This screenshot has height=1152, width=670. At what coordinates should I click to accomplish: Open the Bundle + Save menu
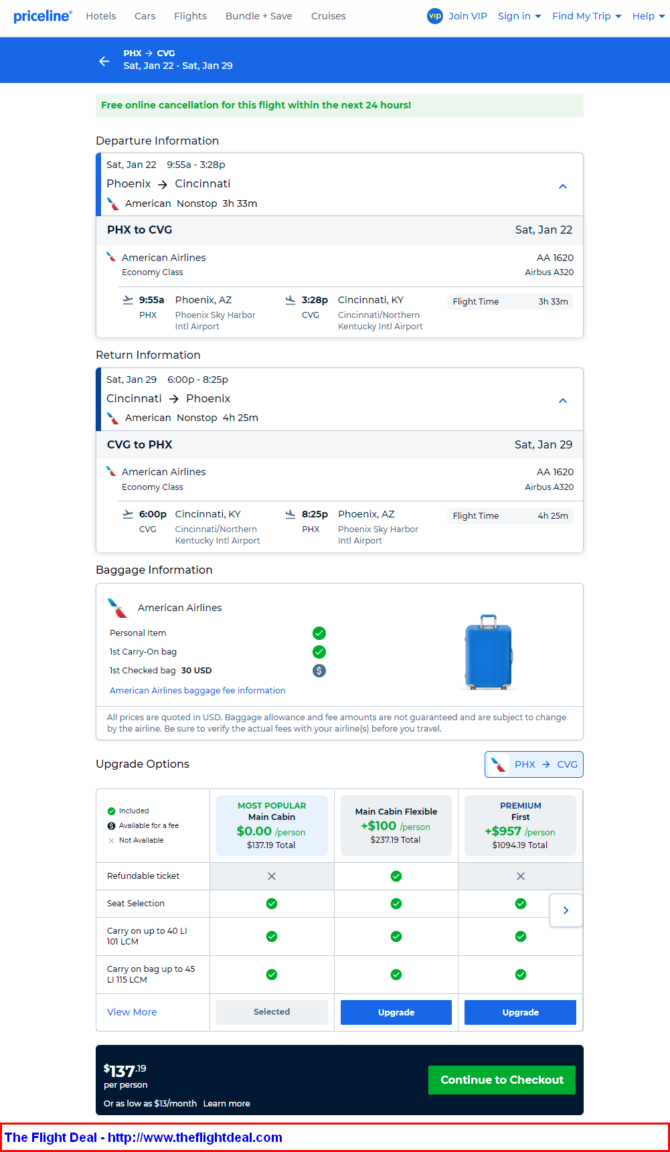259,16
